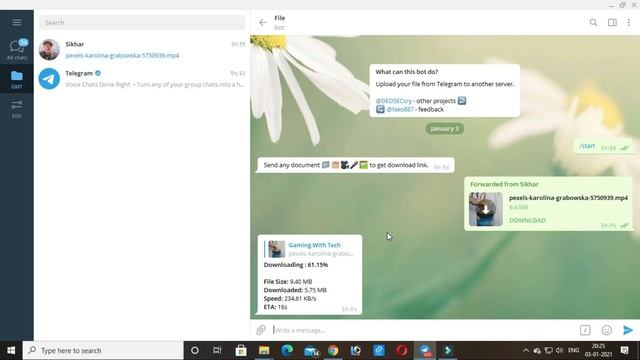
Task: Launch Google Chrome from the taskbar
Action: [x=333, y=350]
